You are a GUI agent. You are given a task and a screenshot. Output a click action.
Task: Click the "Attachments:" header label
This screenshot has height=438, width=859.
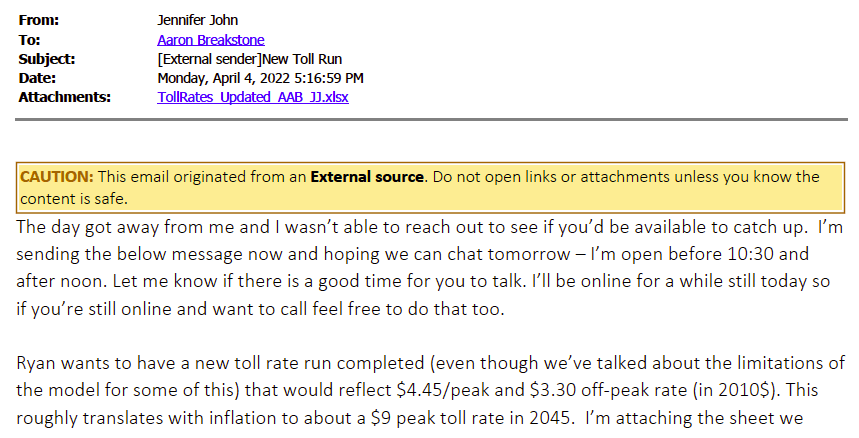[65, 97]
